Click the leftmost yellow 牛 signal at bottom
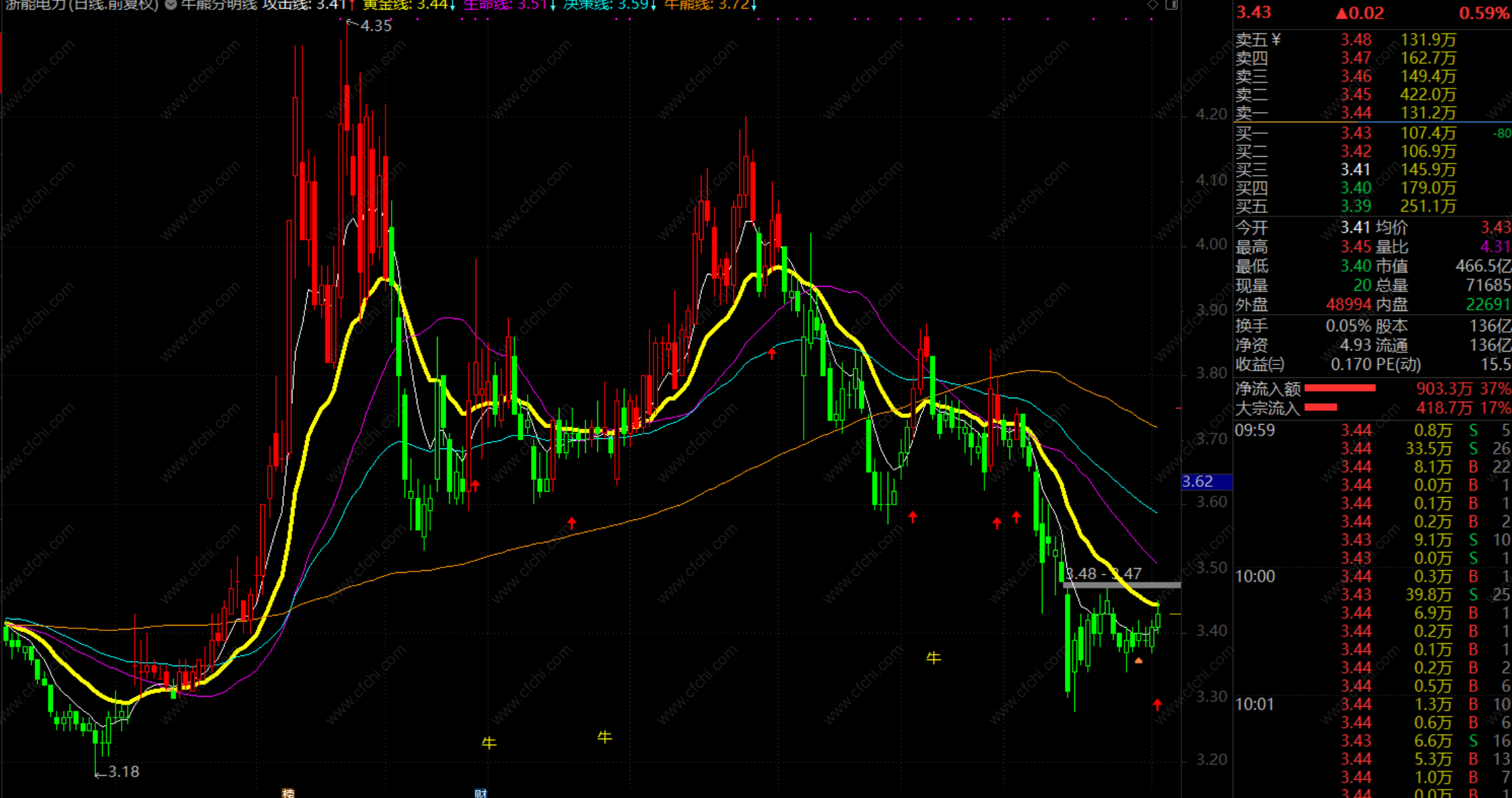This screenshot has height=798, width=1512. tap(489, 743)
